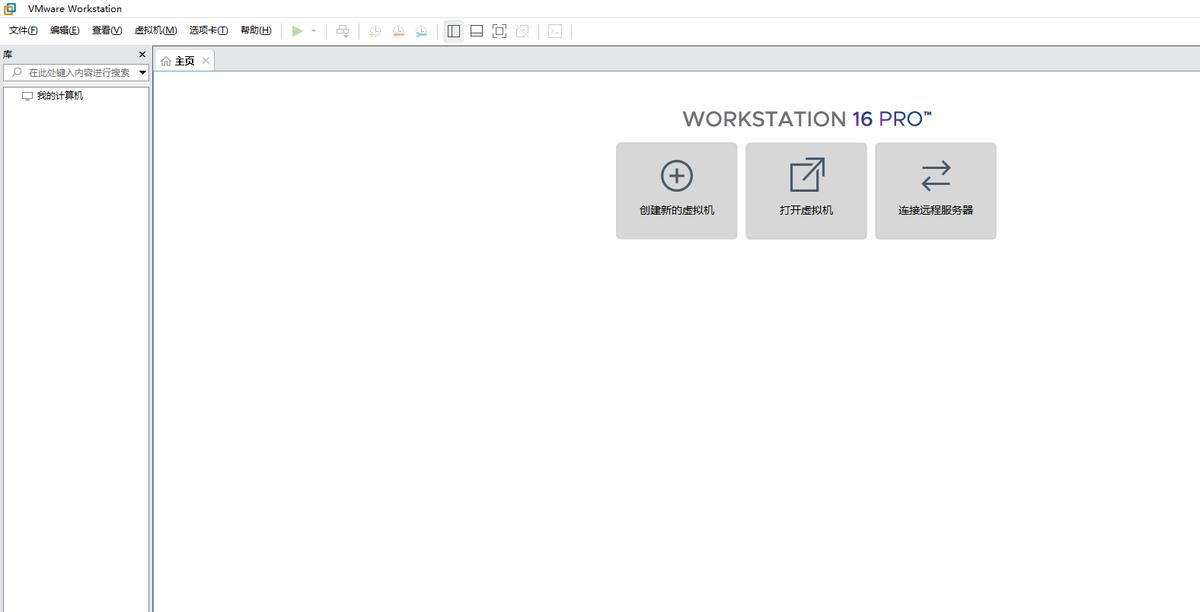The image size is (1200, 612).
Task: Open the 文件(F) menu
Action: [23, 31]
